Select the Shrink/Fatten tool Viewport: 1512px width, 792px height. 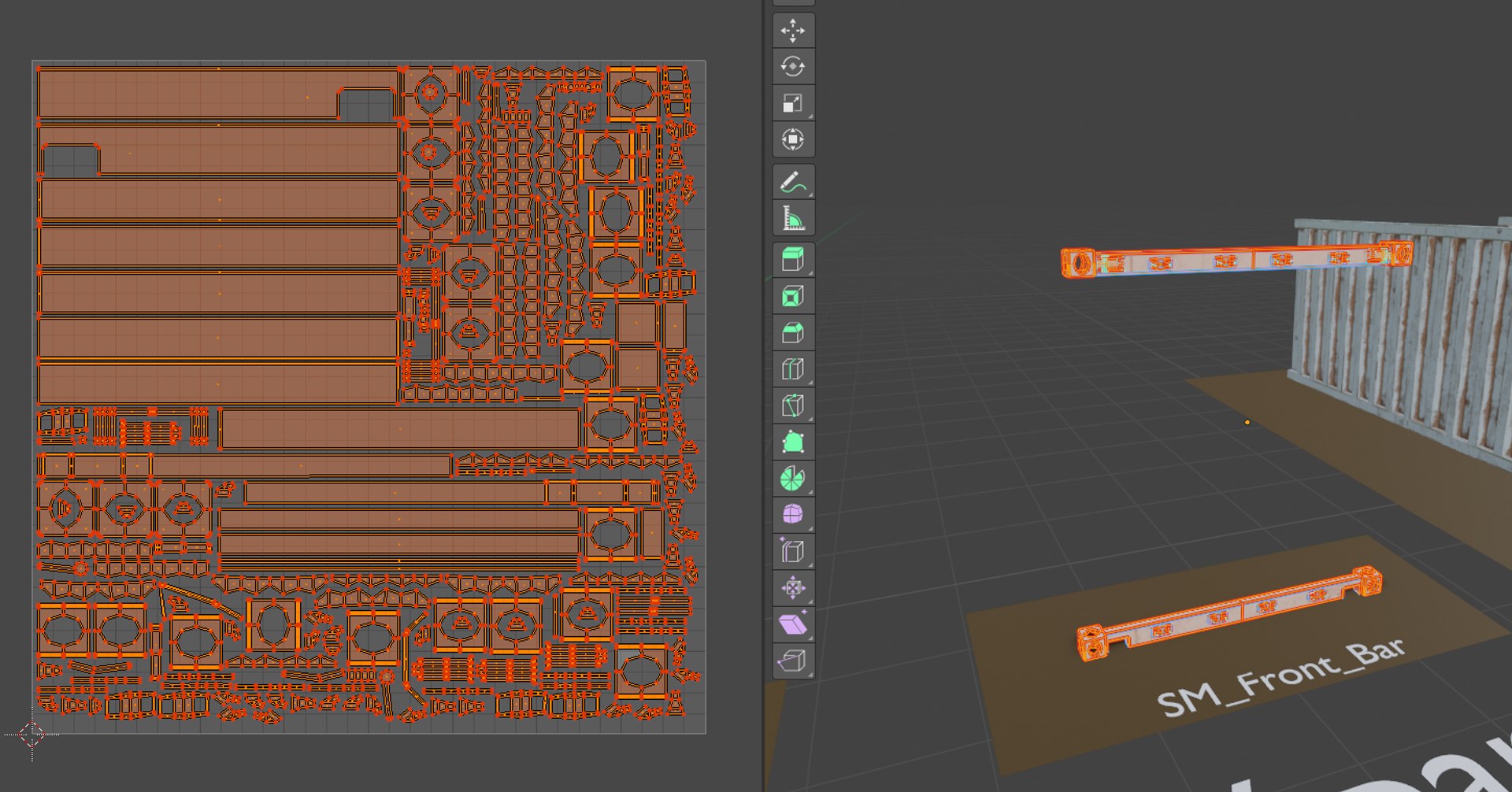[x=793, y=587]
